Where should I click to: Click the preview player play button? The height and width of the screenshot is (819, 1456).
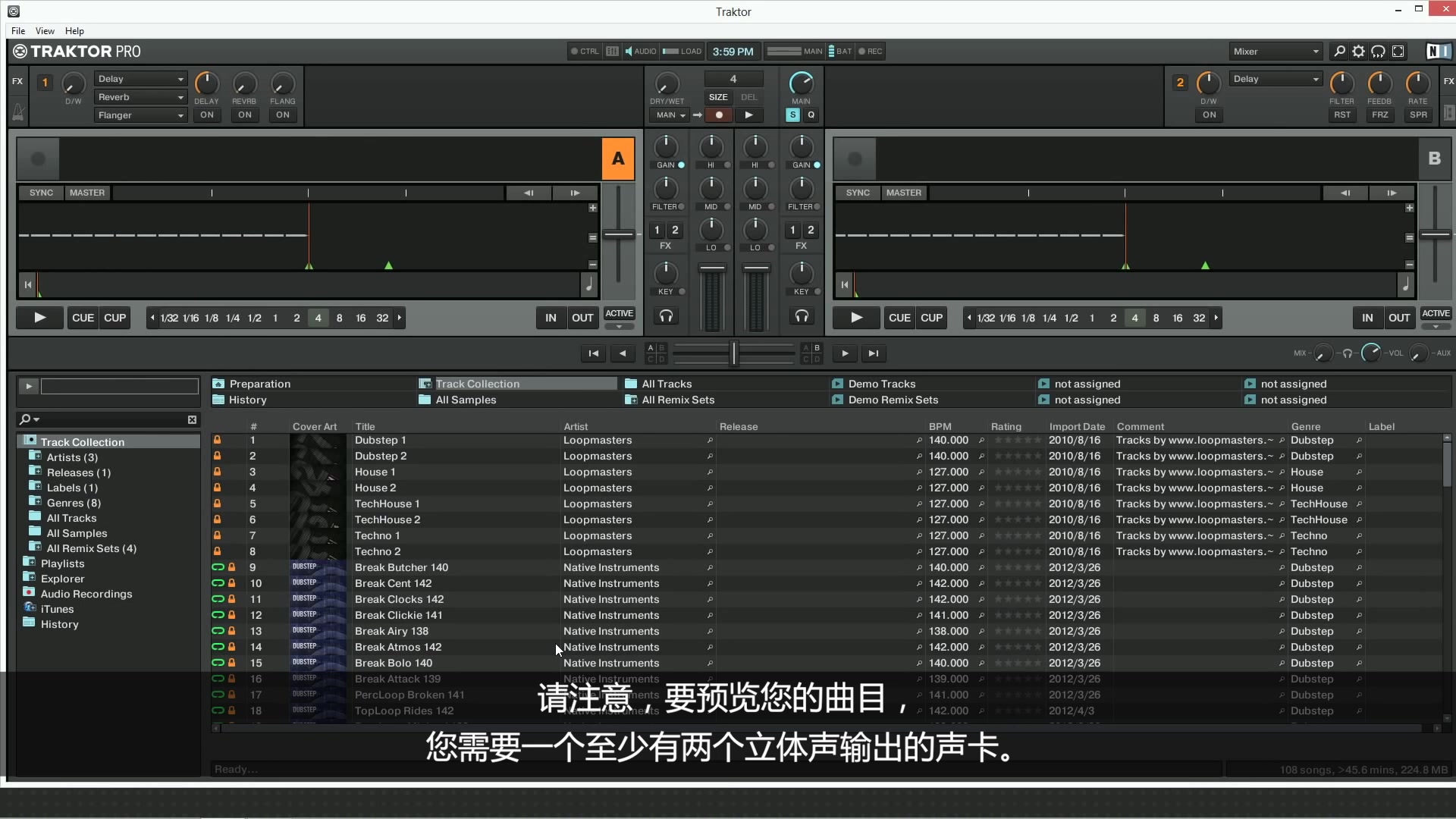click(28, 387)
